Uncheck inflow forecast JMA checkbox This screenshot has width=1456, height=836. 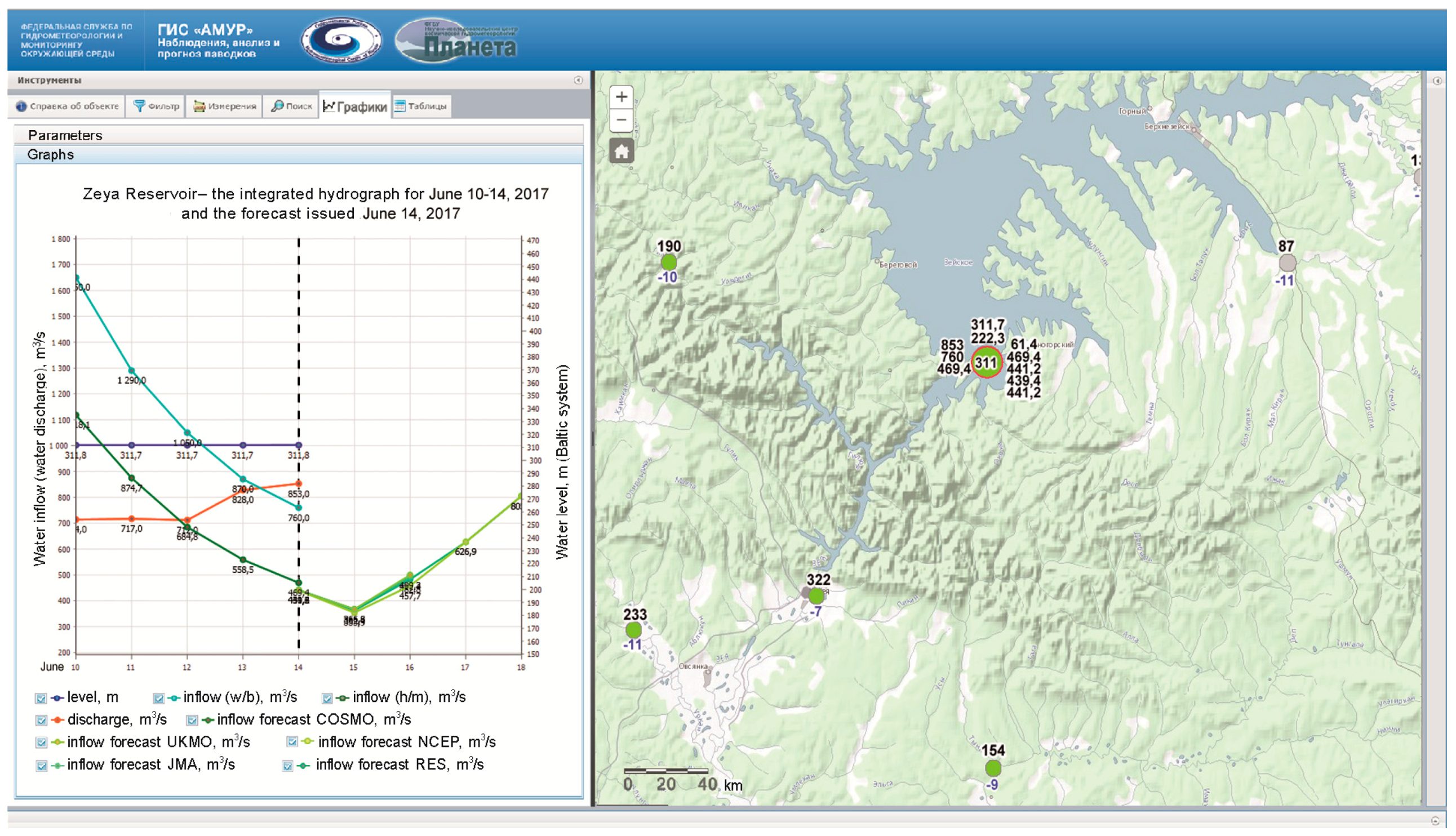point(41,766)
